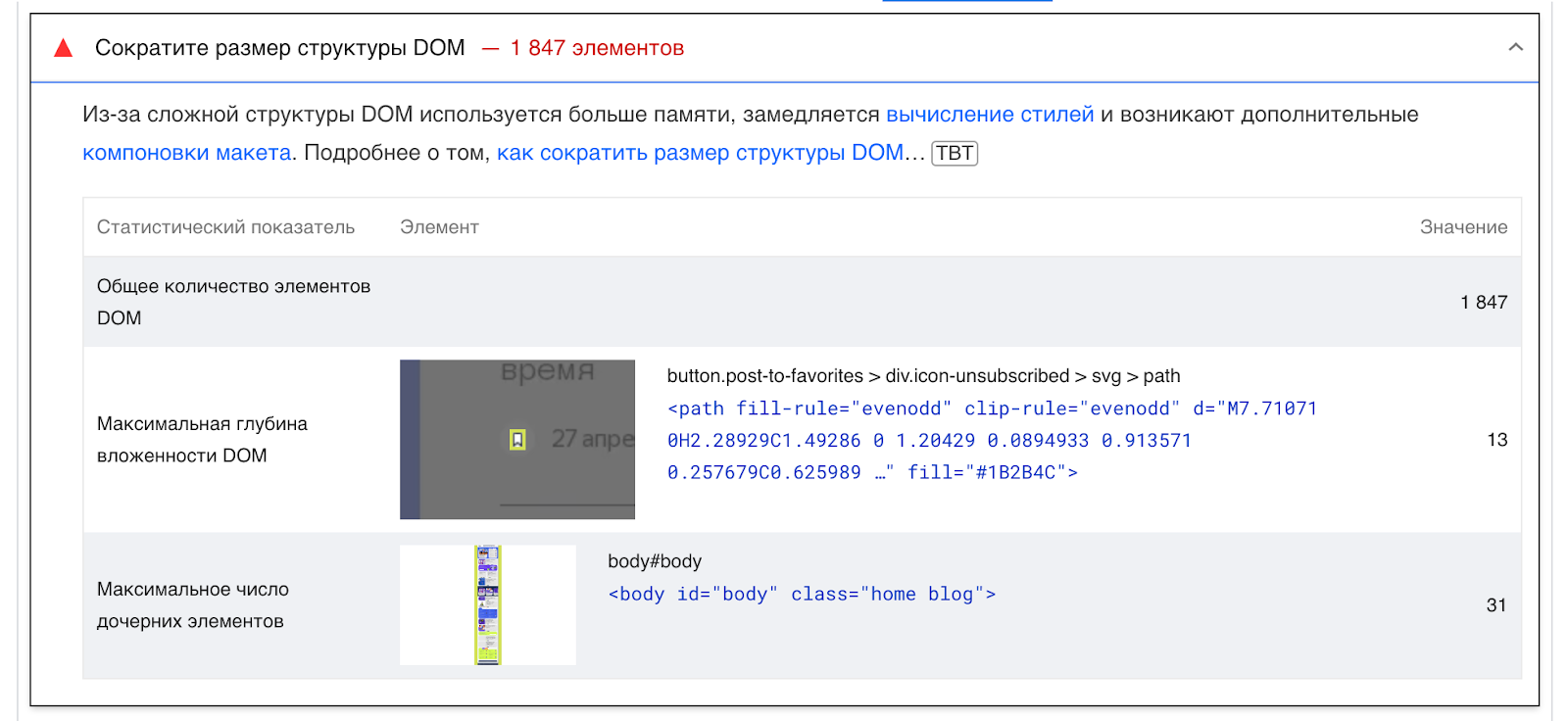Open the 'вычисление стилей' link
Image resolution: width=1568 pixels, height=721 pixels.
tap(990, 115)
